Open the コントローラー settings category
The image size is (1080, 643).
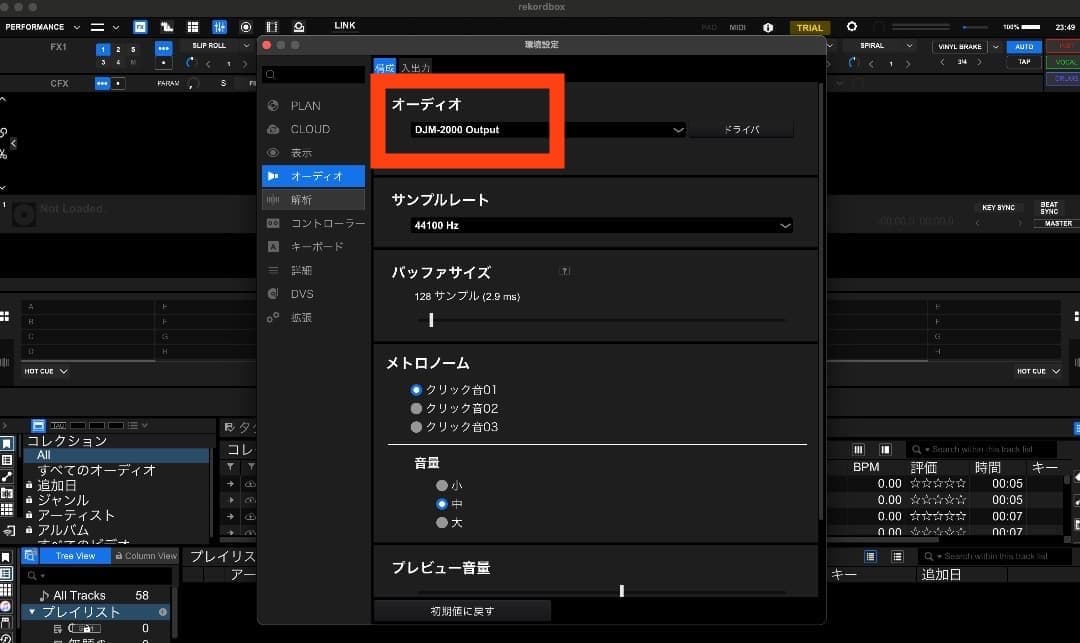[x=327, y=224]
